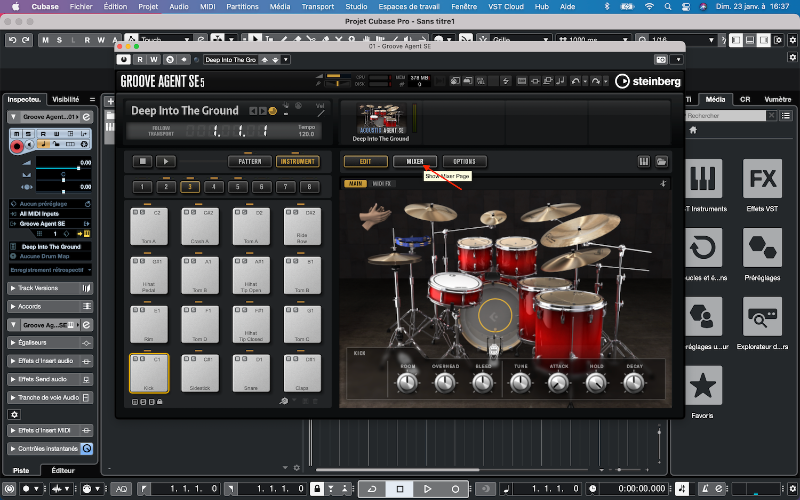Click the Edit button
This screenshot has width=800, height=500.
[365, 162]
